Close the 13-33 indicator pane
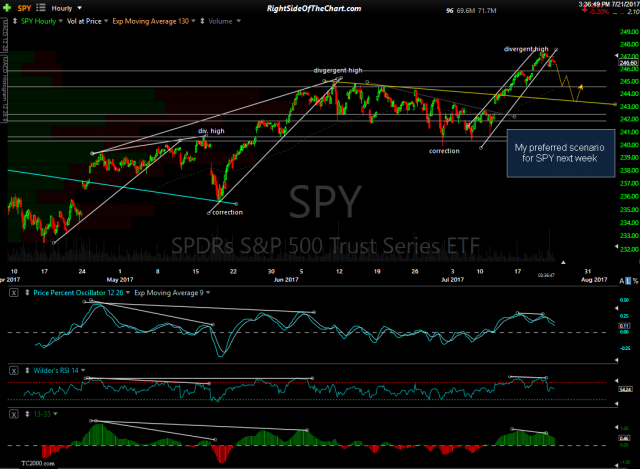 [13, 414]
